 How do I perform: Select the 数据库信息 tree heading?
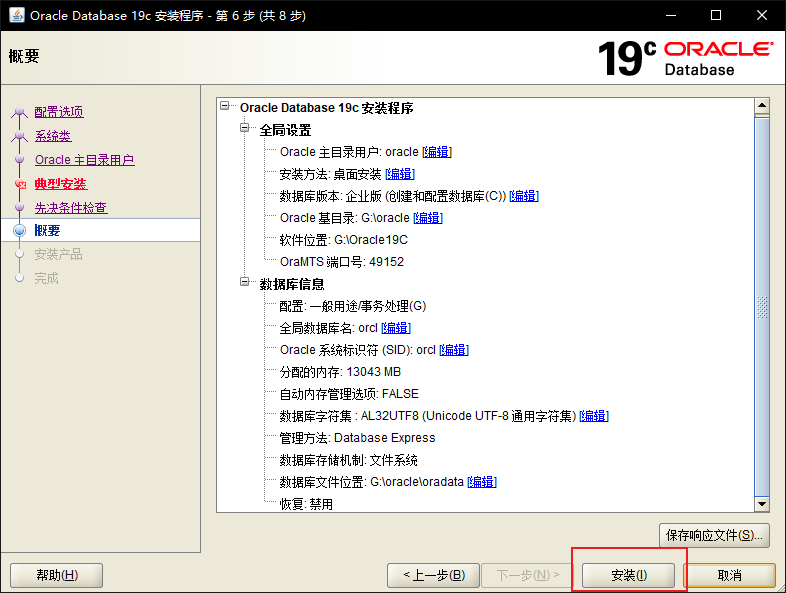[x=292, y=284]
